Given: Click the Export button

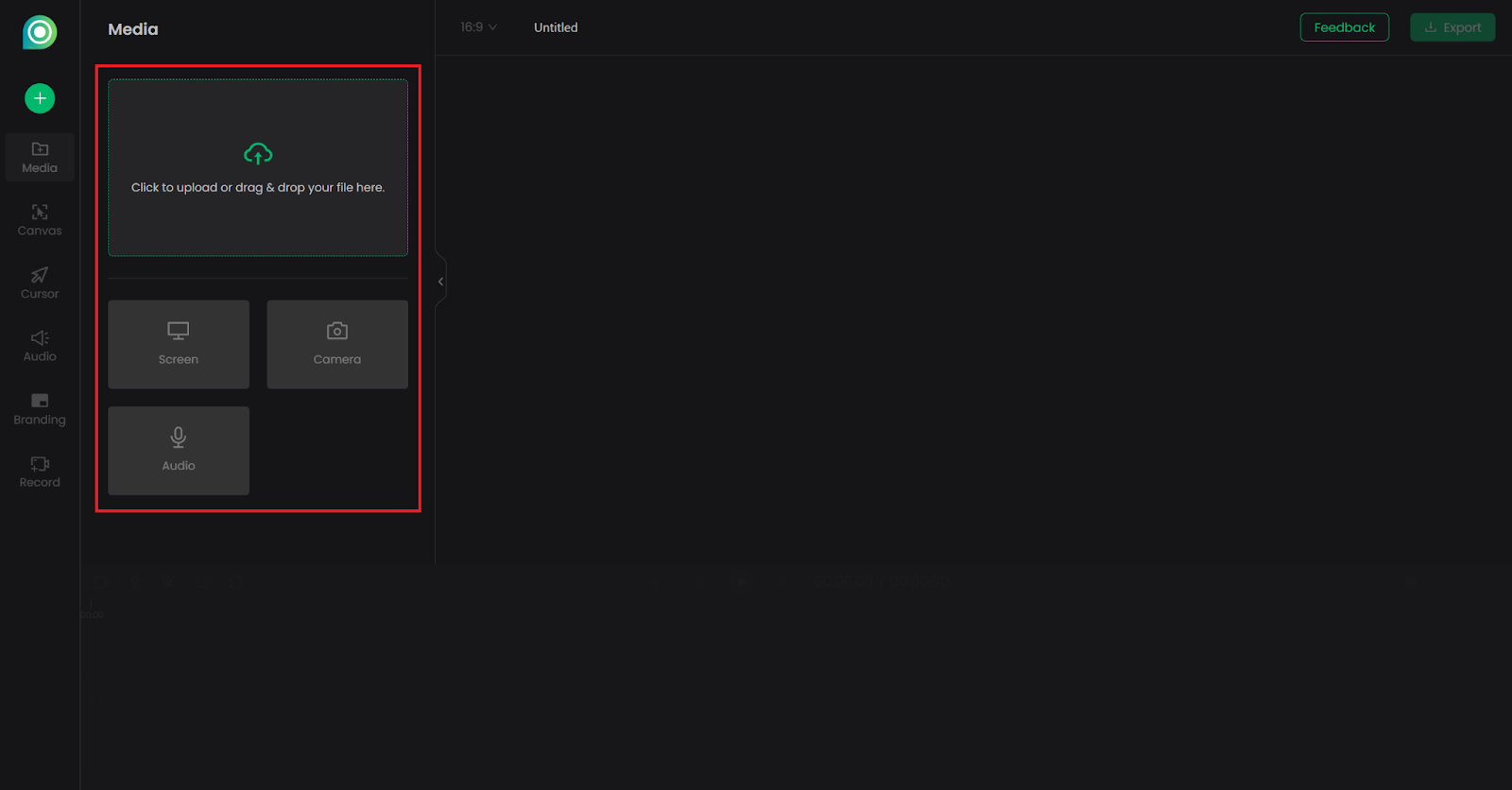Looking at the screenshot, I should click(x=1452, y=27).
